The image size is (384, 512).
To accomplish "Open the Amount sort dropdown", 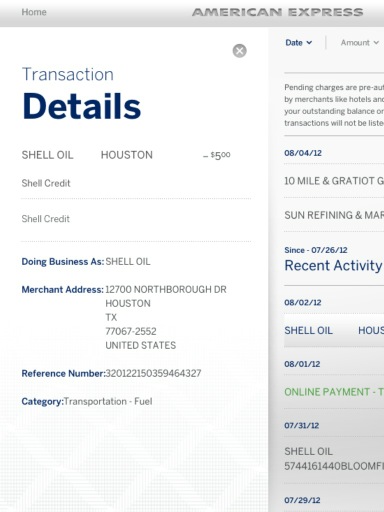I will [x=360, y=43].
